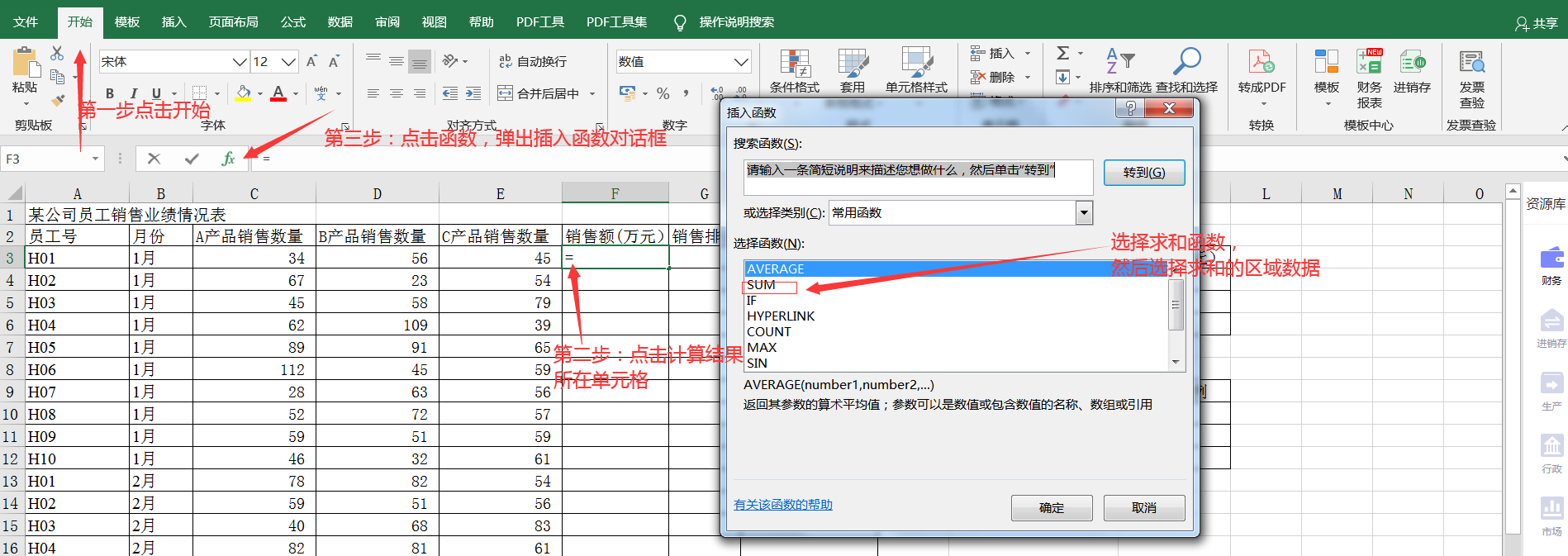The width and height of the screenshot is (1568, 556).
Task: Open function category dropdown 常用函数
Action: click(1084, 213)
